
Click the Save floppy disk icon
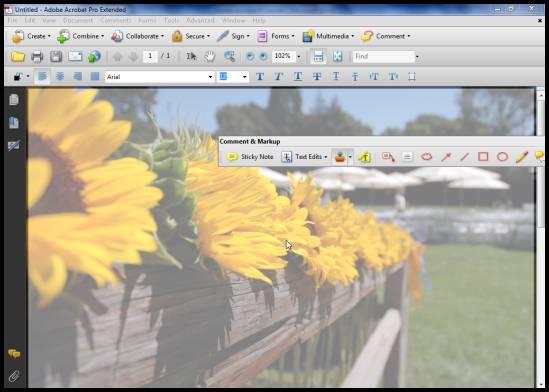click(x=56, y=56)
